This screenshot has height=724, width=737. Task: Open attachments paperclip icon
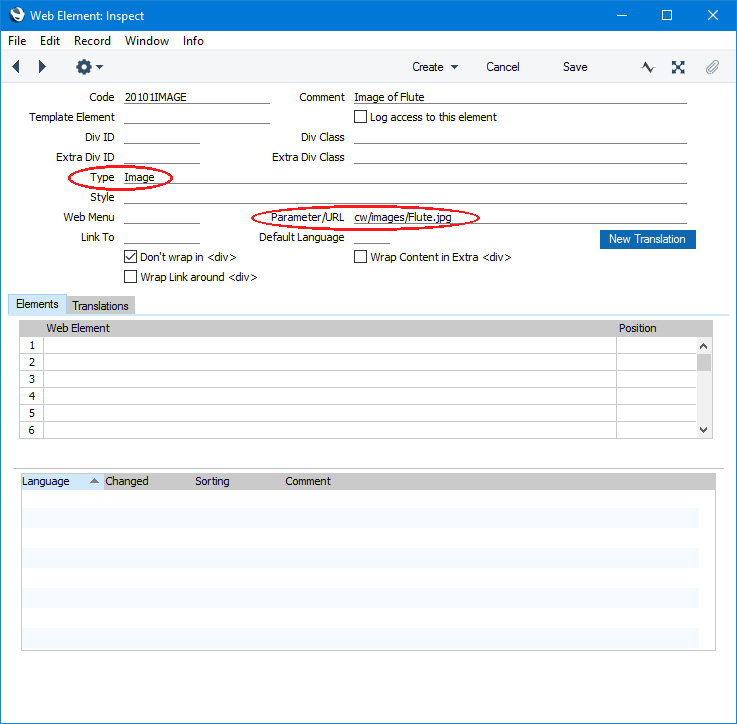coord(712,67)
